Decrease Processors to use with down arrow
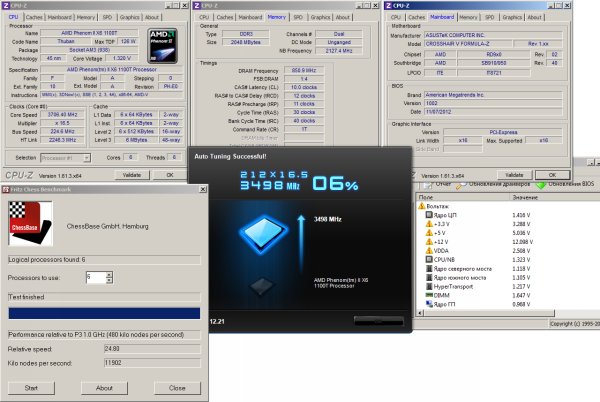Viewport: 600px width, 402px height. 109,280
